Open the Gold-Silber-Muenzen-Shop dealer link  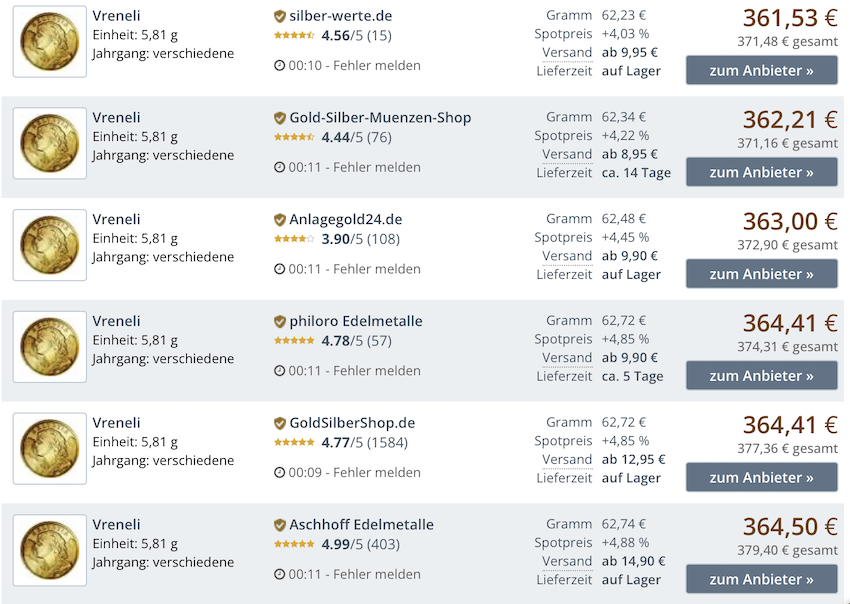pyautogui.click(x=380, y=118)
